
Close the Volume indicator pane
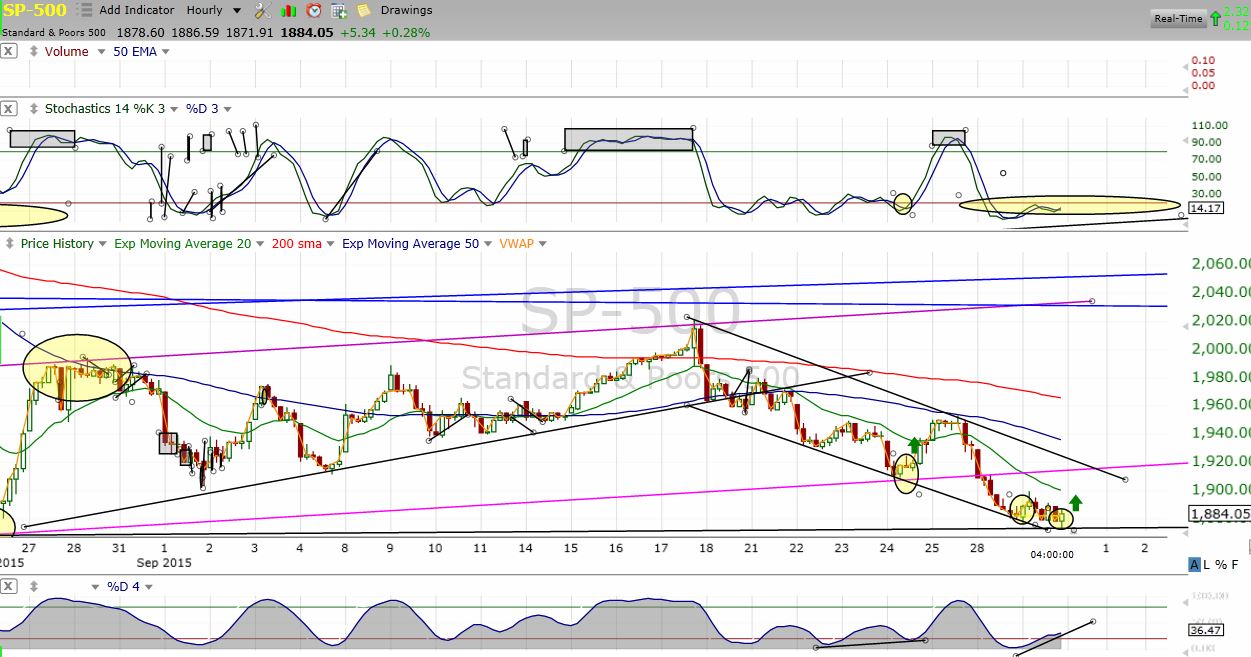(x=9, y=51)
